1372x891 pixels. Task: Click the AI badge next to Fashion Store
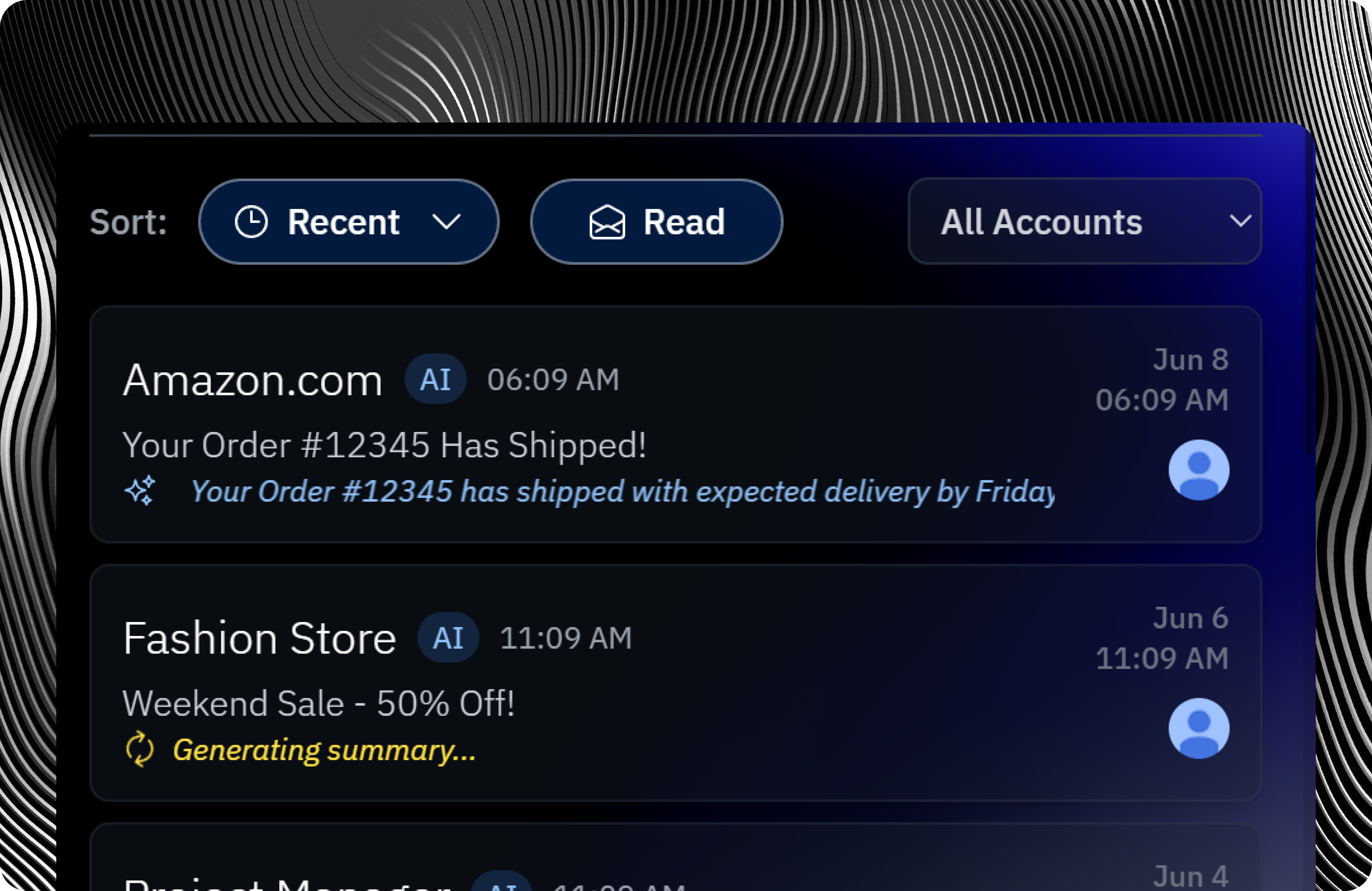(448, 637)
